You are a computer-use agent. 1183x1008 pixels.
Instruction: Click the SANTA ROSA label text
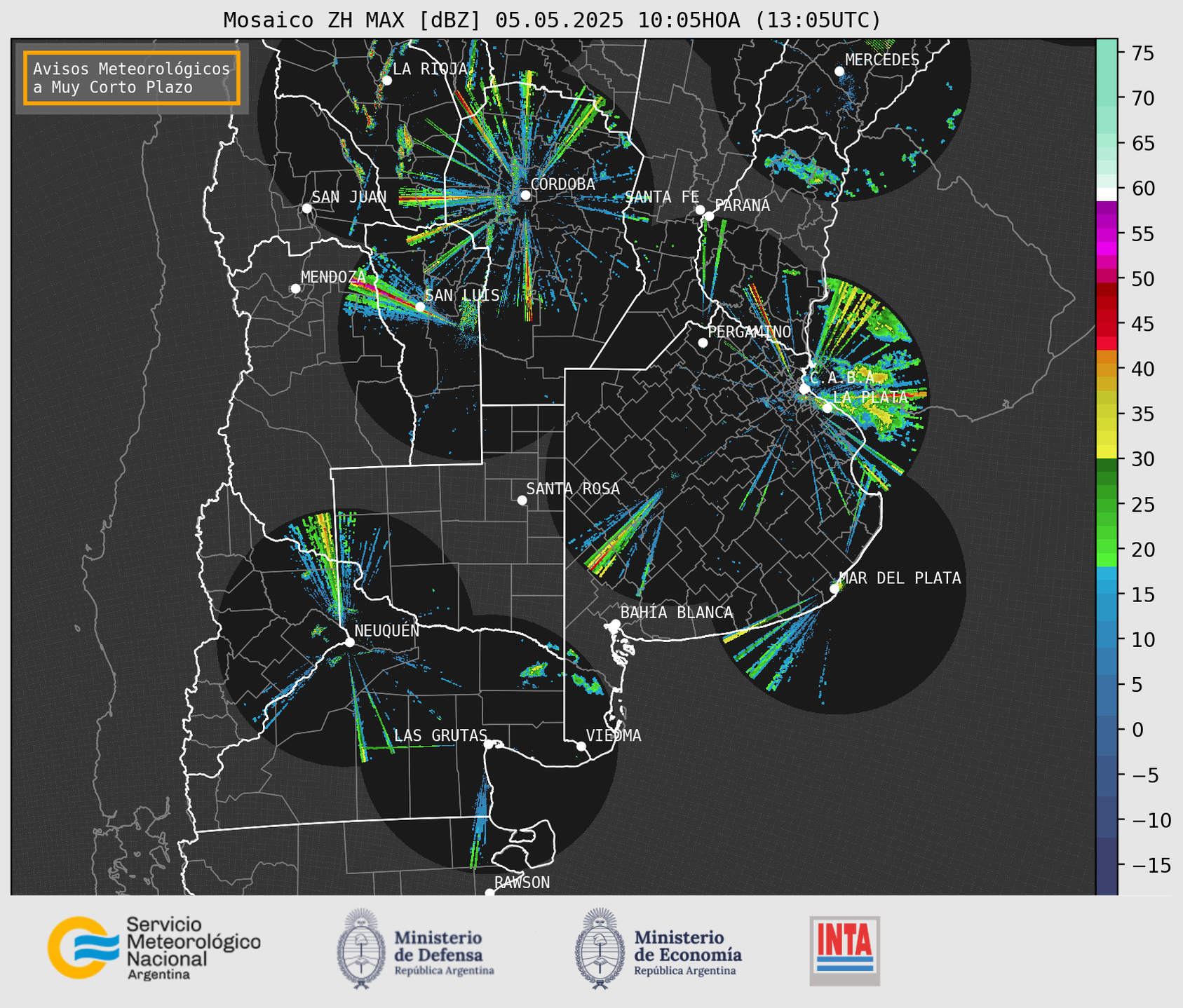(573, 489)
